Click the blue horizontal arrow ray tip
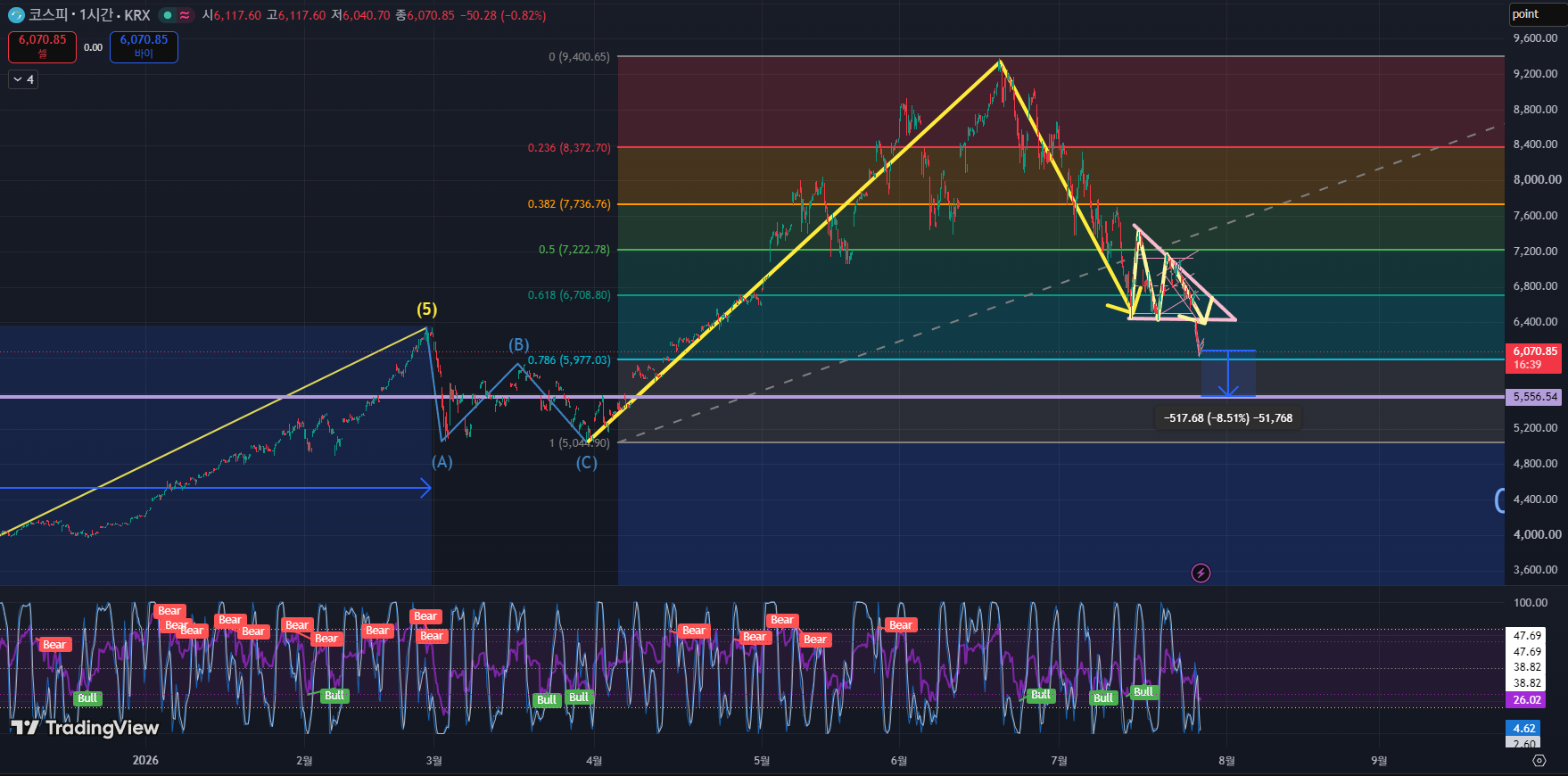The height and width of the screenshot is (776, 1568). 425,488
